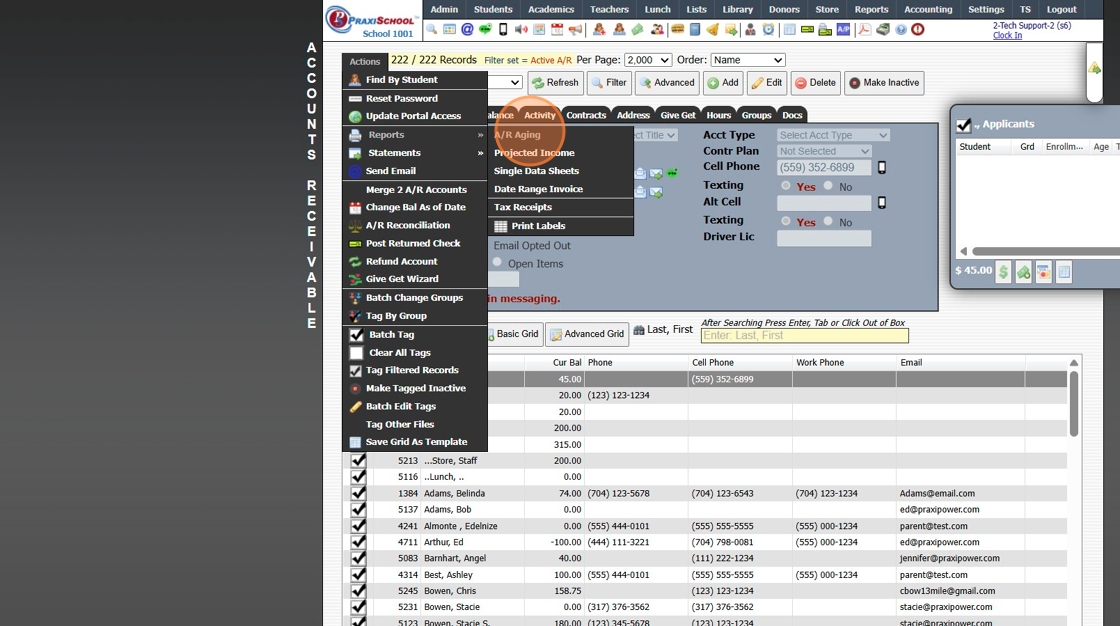Click the Last, First search input field

804,335
